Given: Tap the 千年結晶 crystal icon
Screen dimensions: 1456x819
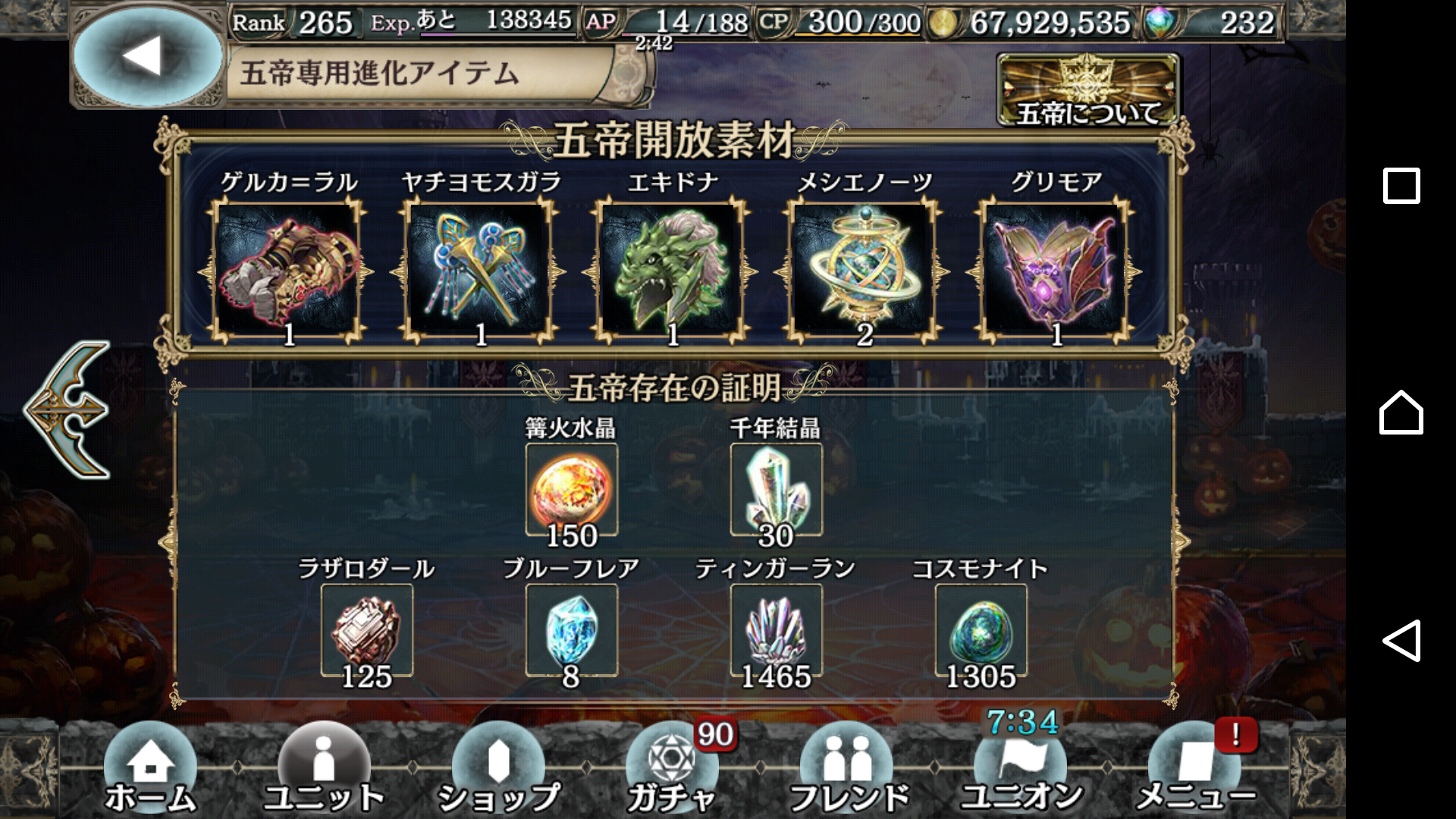Looking at the screenshot, I should 777,490.
